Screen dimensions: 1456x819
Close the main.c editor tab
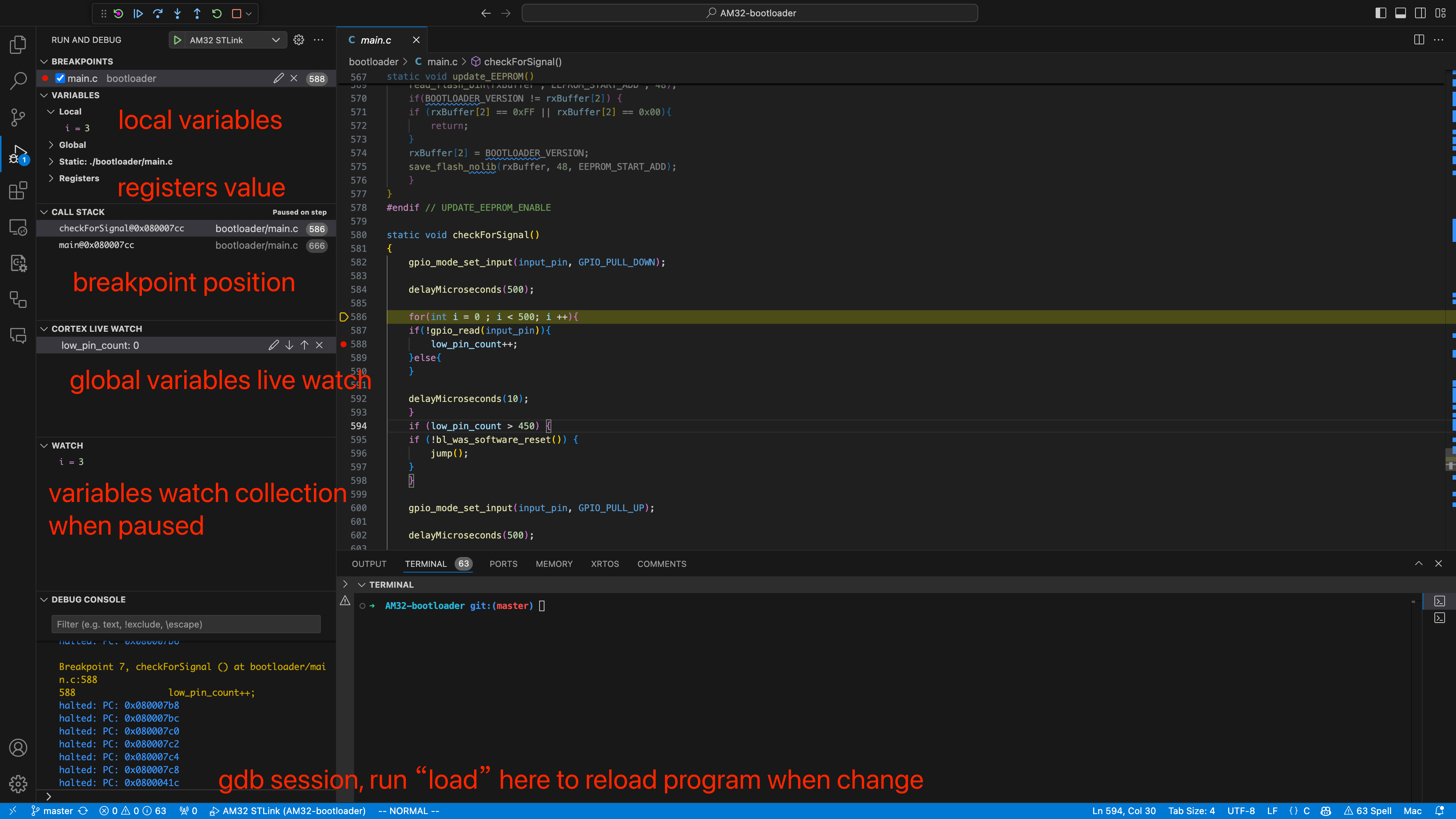coord(417,40)
